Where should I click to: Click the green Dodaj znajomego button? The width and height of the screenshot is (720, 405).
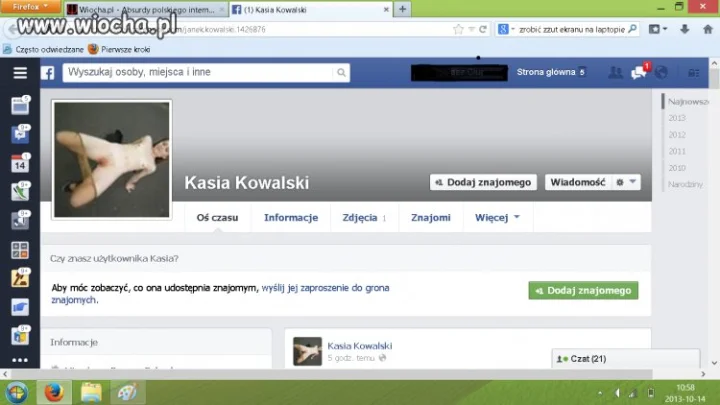[583, 290]
